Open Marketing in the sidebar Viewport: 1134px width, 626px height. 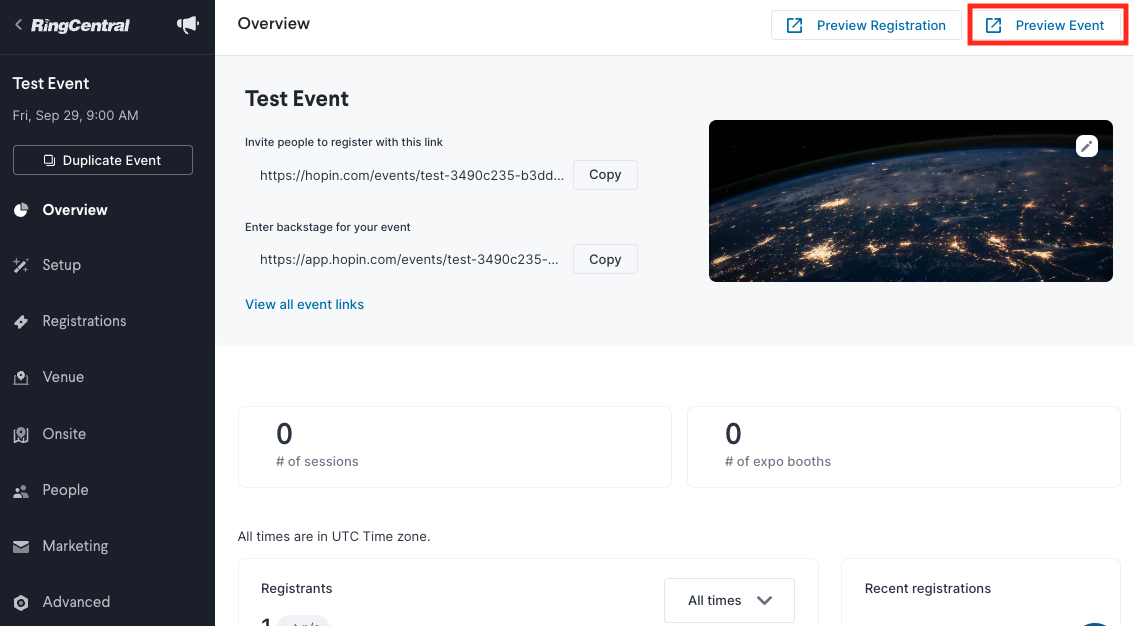75,546
